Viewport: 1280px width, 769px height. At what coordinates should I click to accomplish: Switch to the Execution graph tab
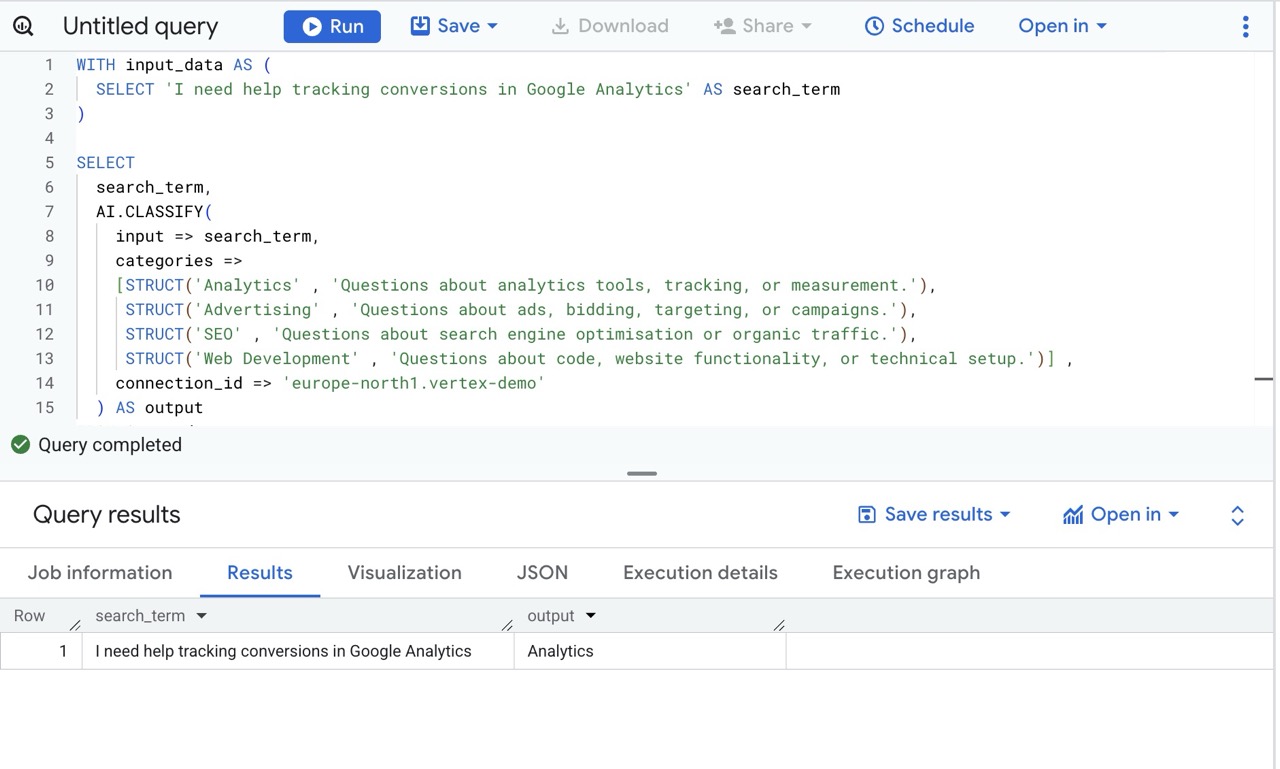[905, 573]
